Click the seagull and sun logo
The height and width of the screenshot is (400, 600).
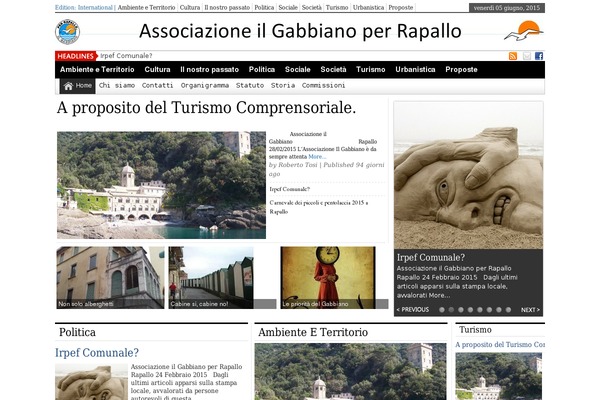pyautogui.click(x=523, y=31)
